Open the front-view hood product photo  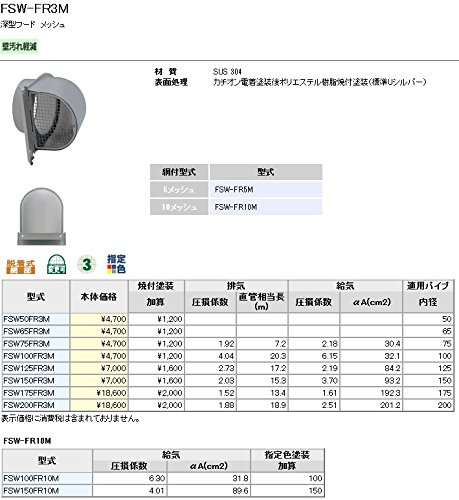(42, 217)
